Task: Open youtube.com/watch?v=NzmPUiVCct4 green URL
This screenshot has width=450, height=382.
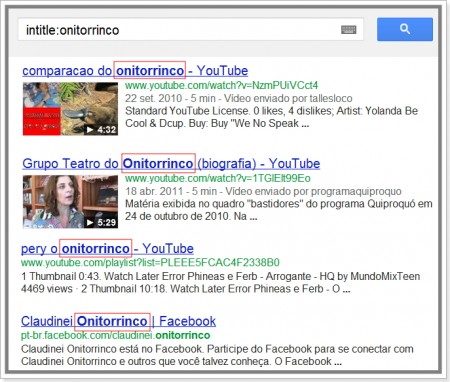Action: pos(221,85)
